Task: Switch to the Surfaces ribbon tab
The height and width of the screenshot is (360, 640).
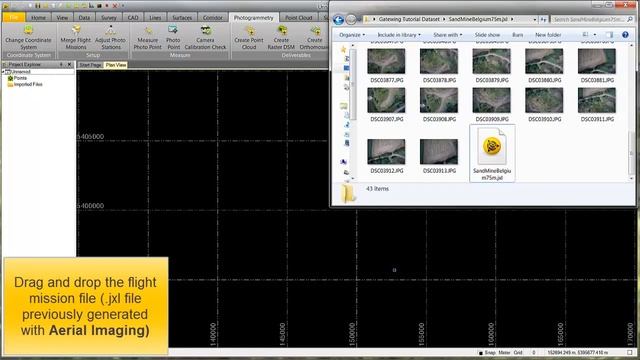Action: tap(182, 18)
